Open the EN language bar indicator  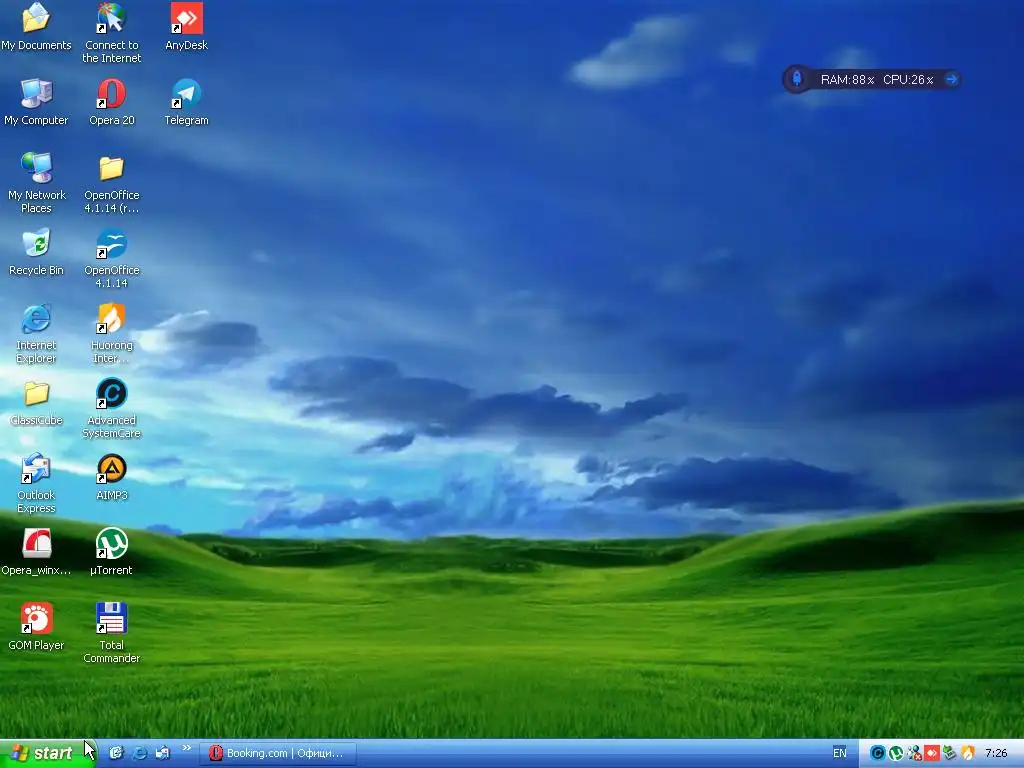click(x=840, y=752)
